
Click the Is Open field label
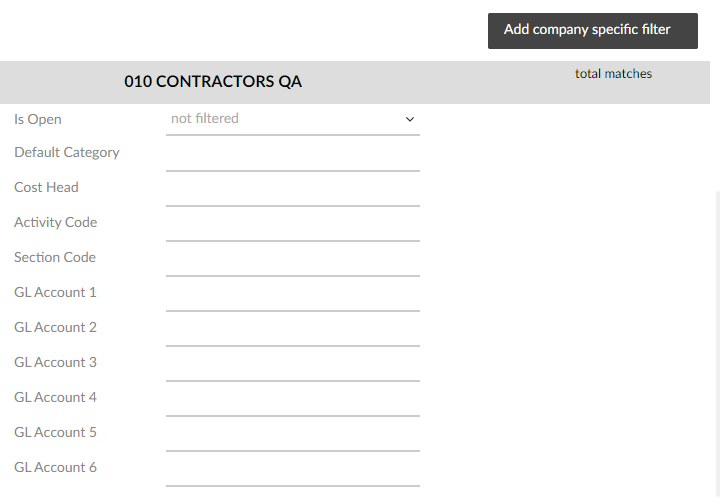point(38,119)
